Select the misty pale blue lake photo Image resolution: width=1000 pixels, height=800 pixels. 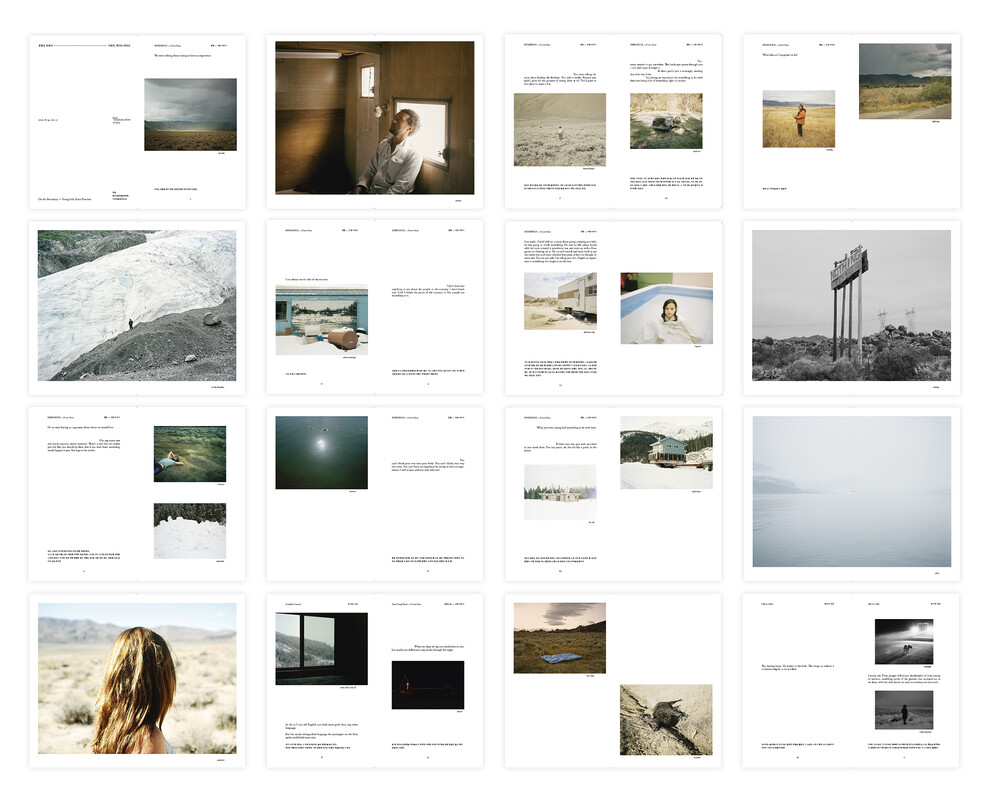[851, 491]
